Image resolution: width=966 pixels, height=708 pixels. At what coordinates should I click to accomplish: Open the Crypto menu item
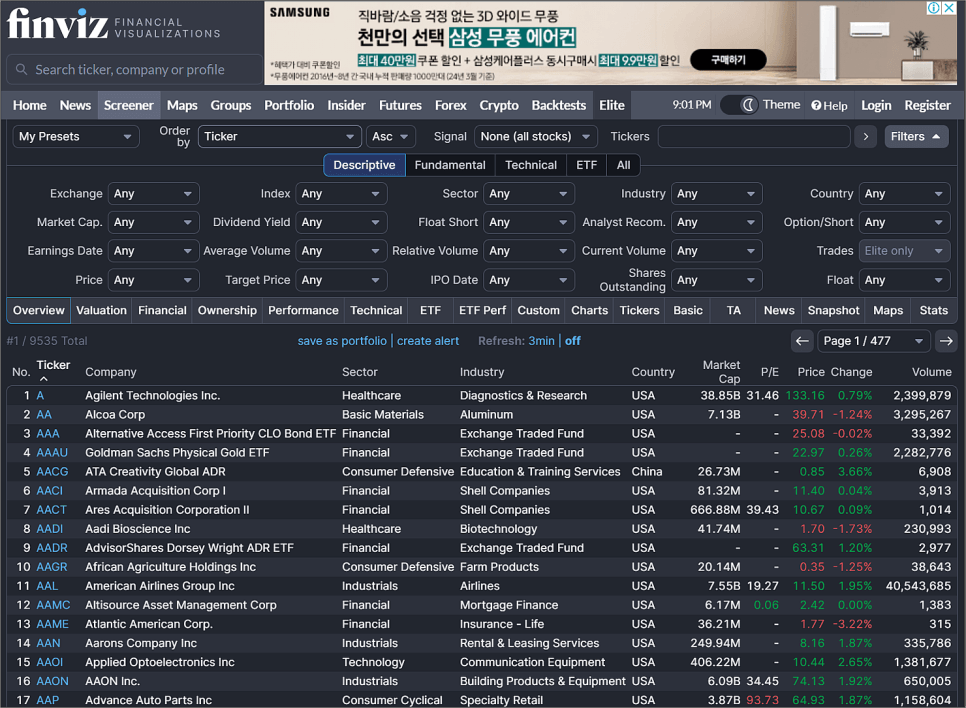pyautogui.click(x=499, y=105)
